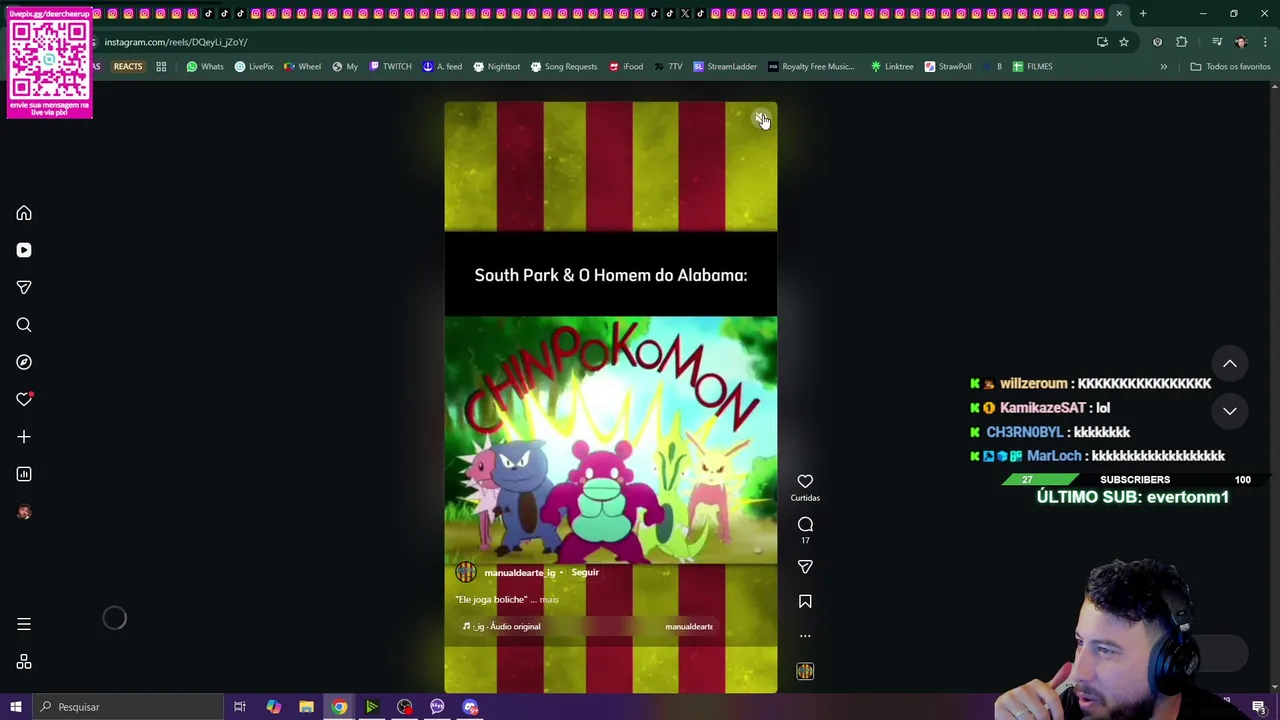Create new post with plus icon
This screenshot has height=720, width=1280.
(x=24, y=437)
